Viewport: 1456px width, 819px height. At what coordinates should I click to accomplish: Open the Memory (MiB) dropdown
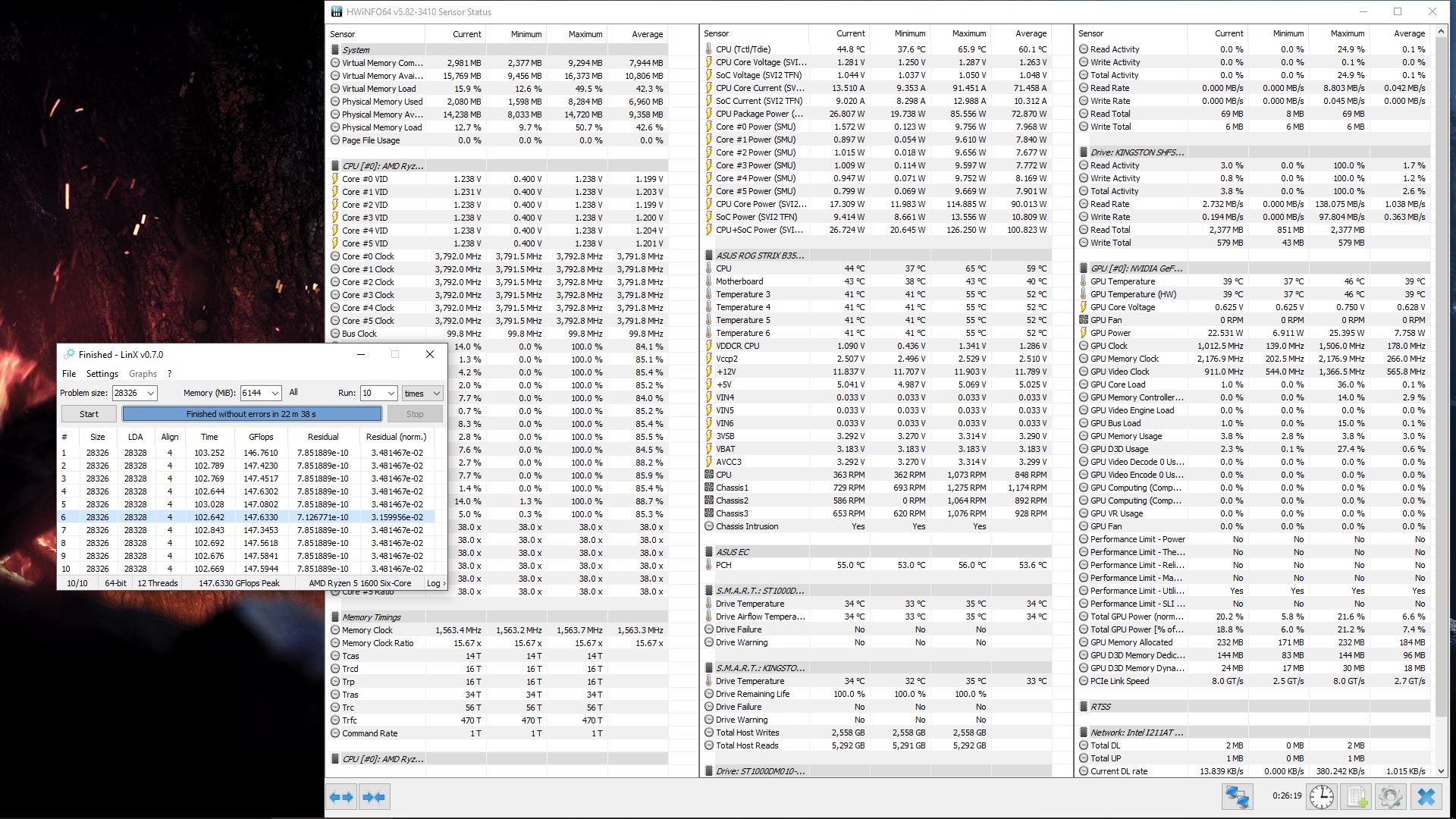[275, 393]
